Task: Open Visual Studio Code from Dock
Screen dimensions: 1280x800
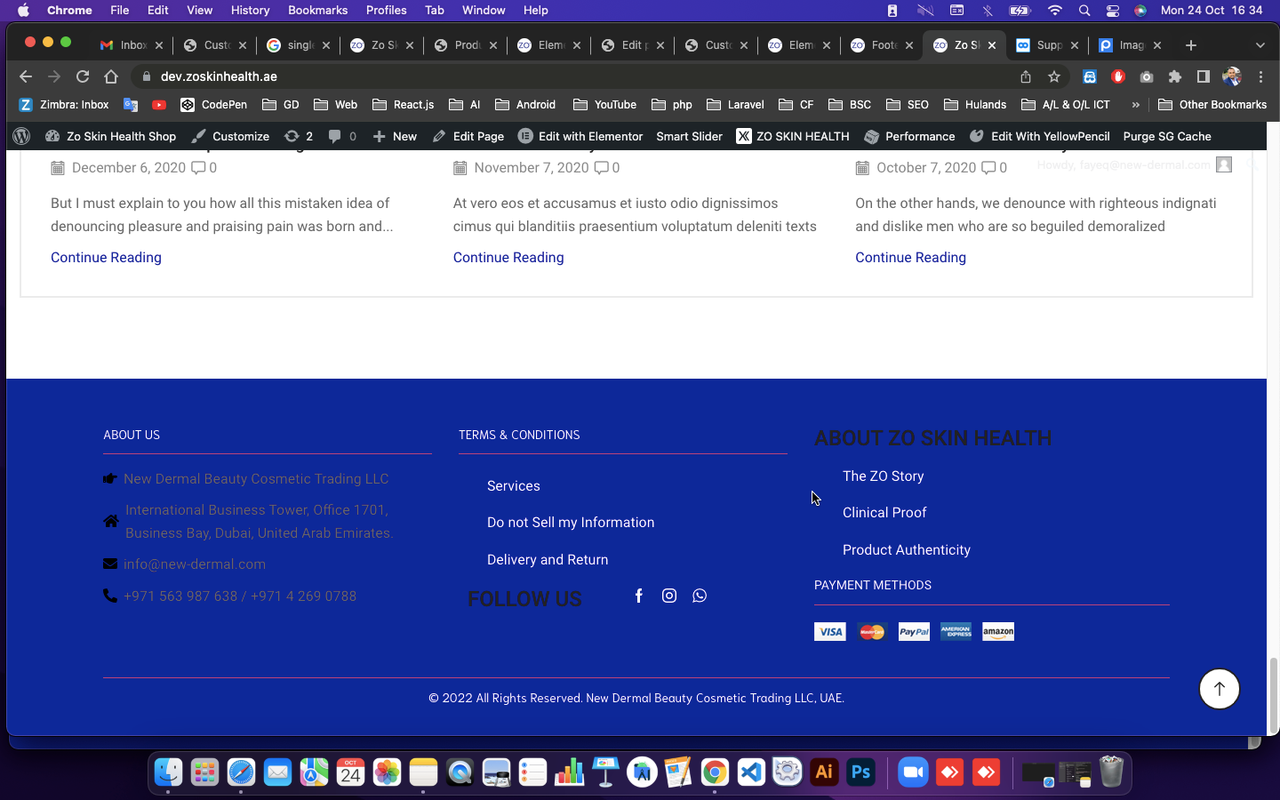Action: click(751, 772)
